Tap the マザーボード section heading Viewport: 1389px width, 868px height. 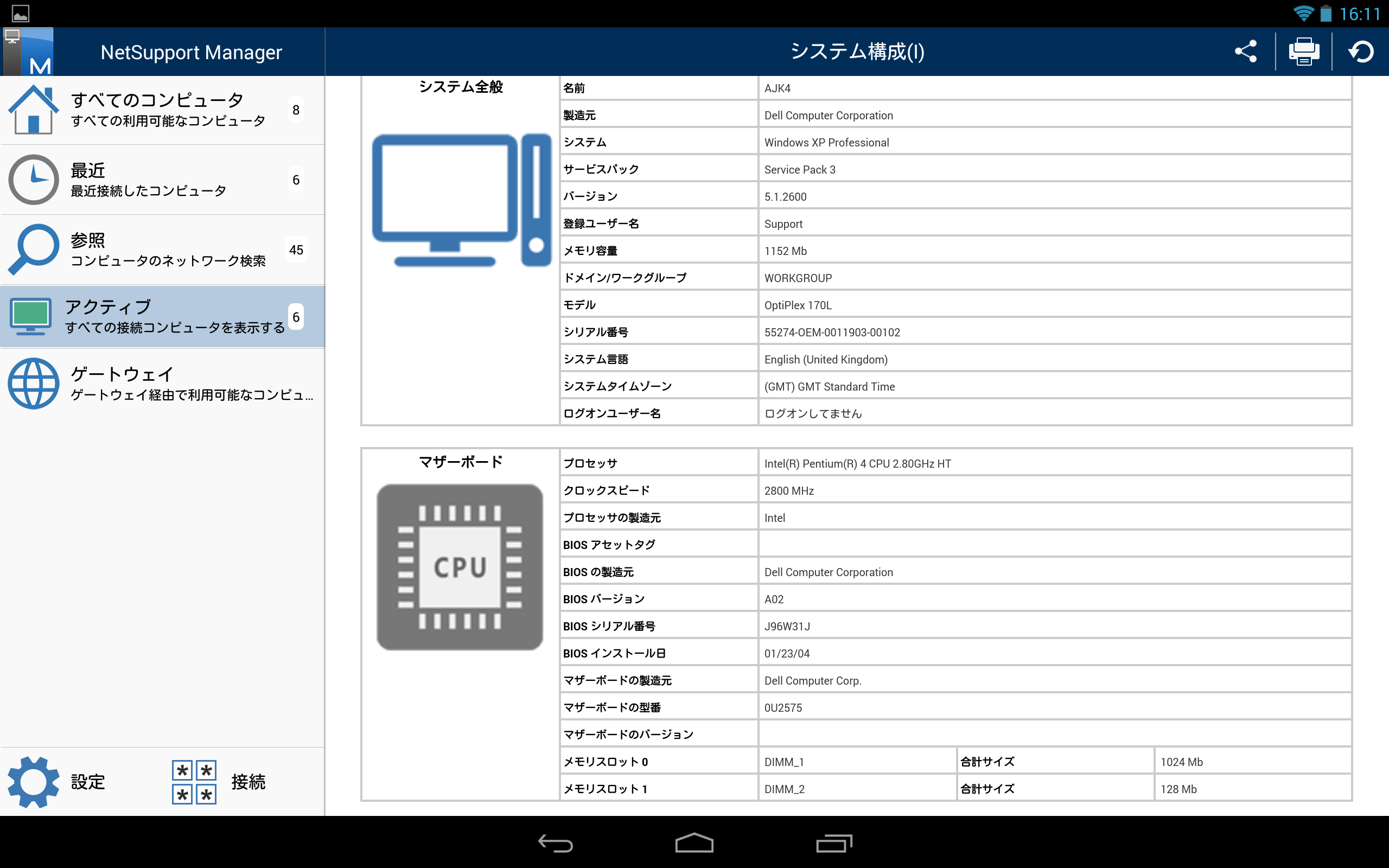coord(461,462)
